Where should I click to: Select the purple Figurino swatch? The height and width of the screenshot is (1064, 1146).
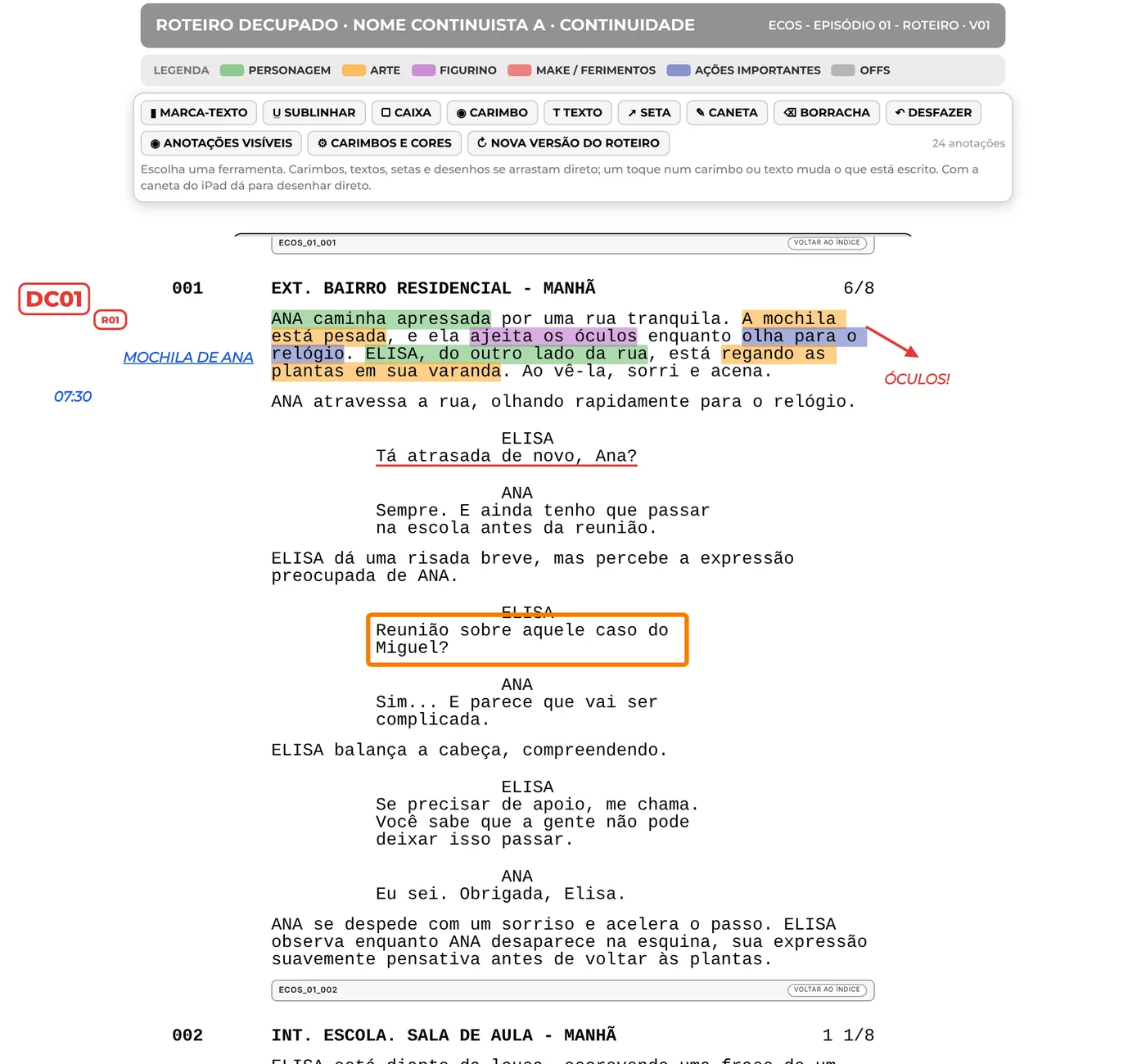(424, 70)
